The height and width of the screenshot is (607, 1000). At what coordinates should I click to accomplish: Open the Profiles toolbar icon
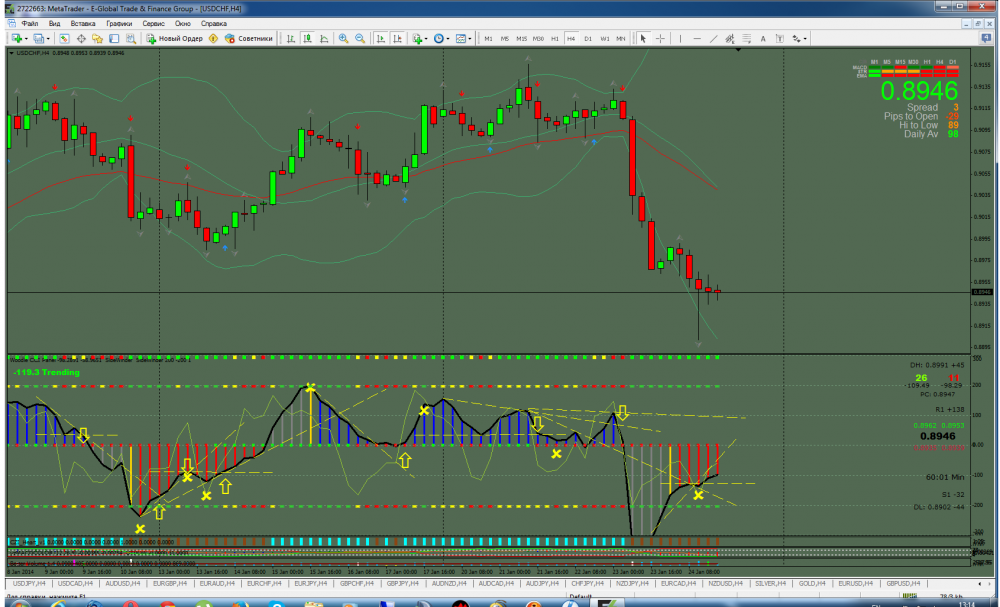pyautogui.click(x=38, y=38)
